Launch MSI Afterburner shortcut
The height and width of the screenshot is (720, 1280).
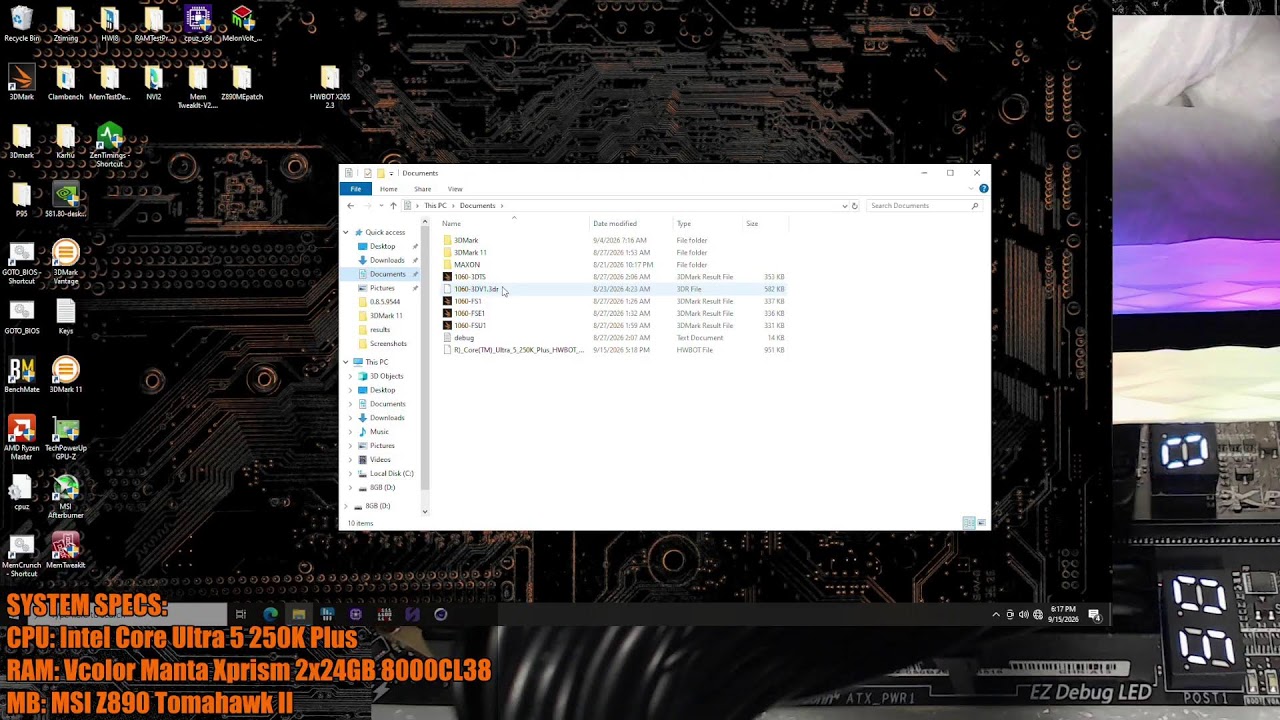pos(65,496)
